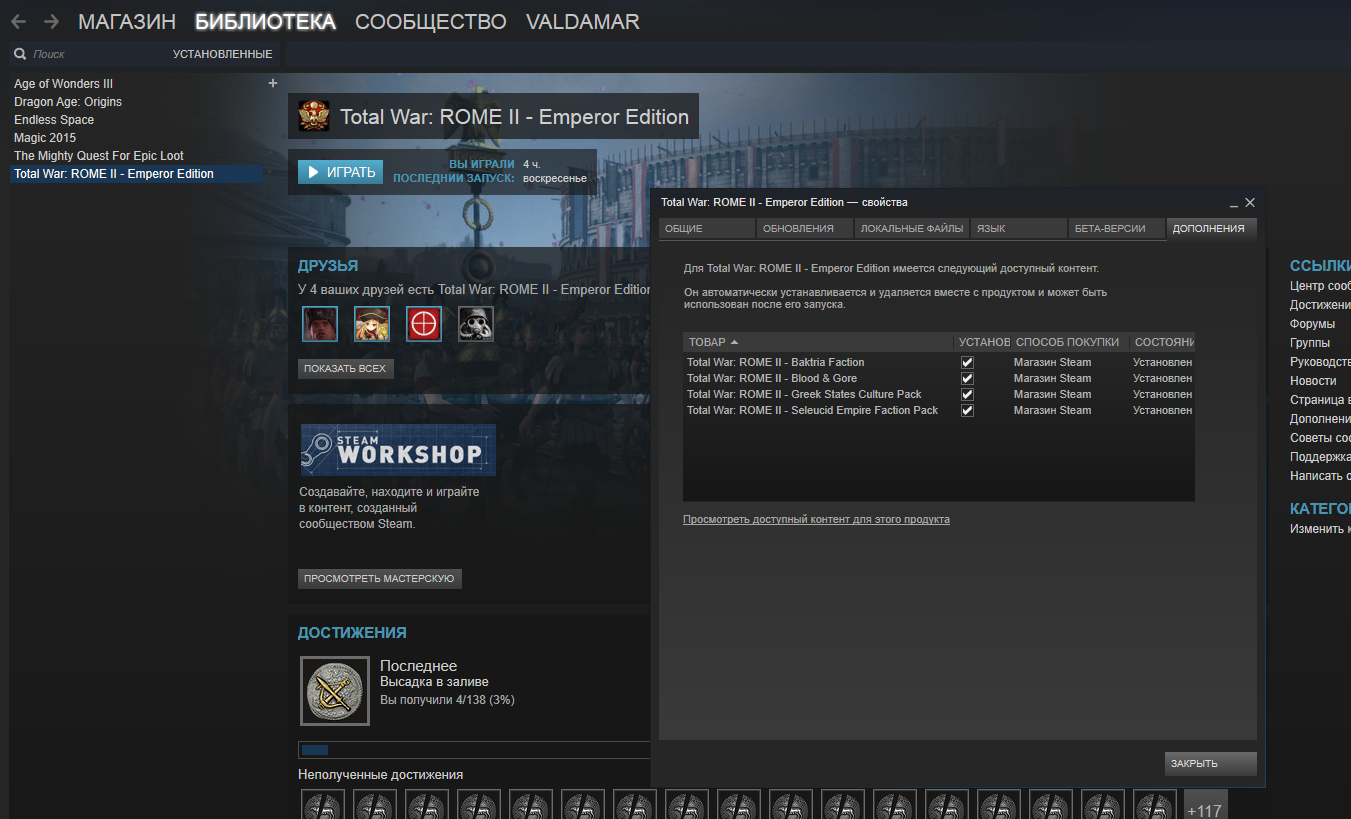Expand the +117 remaining achievements
Viewport: 1351px width, 819px height.
pyautogui.click(x=1205, y=808)
